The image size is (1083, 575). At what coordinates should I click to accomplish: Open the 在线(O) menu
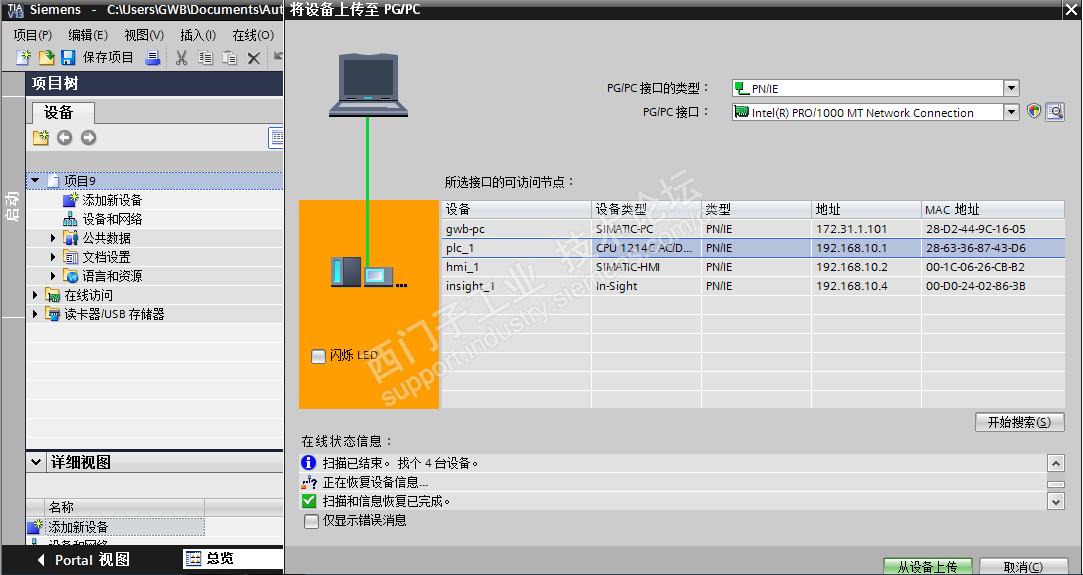point(253,35)
